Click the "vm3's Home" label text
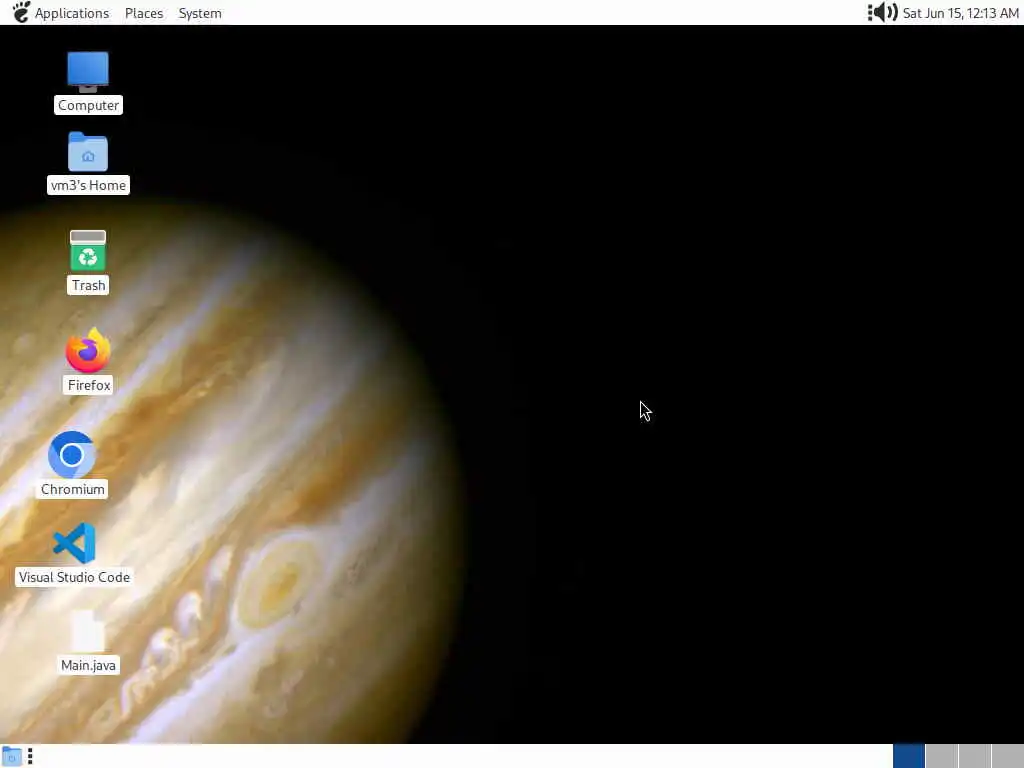 (88, 185)
